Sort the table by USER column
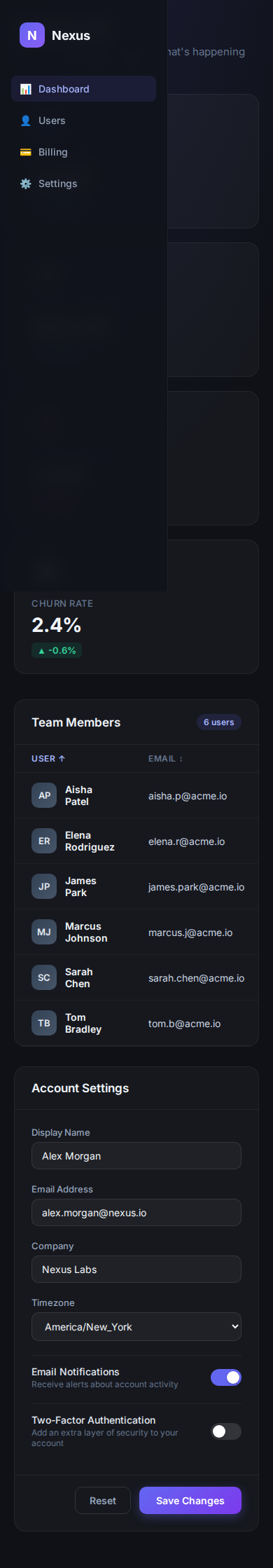 [x=48, y=759]
